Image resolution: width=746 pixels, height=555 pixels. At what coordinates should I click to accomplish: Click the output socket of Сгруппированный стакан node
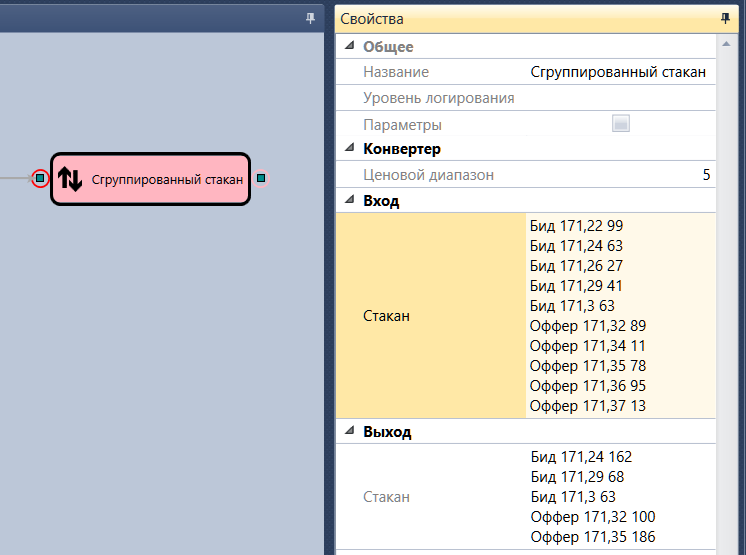(x=261, y=178)
